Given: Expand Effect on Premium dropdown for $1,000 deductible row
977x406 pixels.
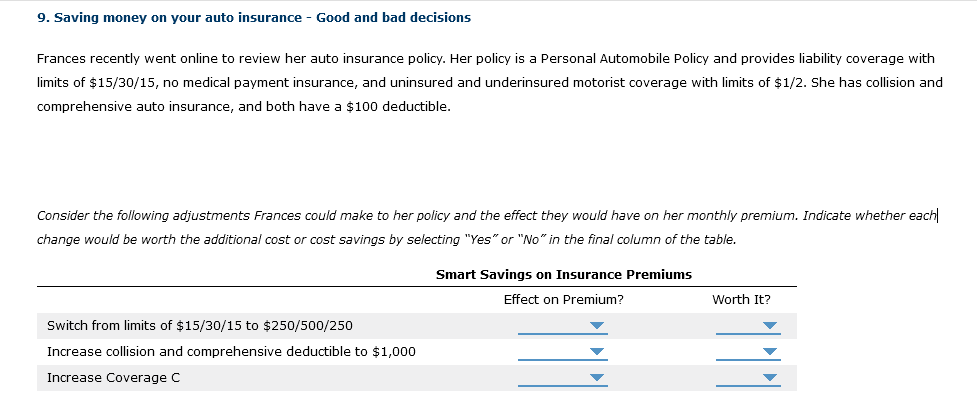Looking at the screenshot, I should tap(562, 351).
